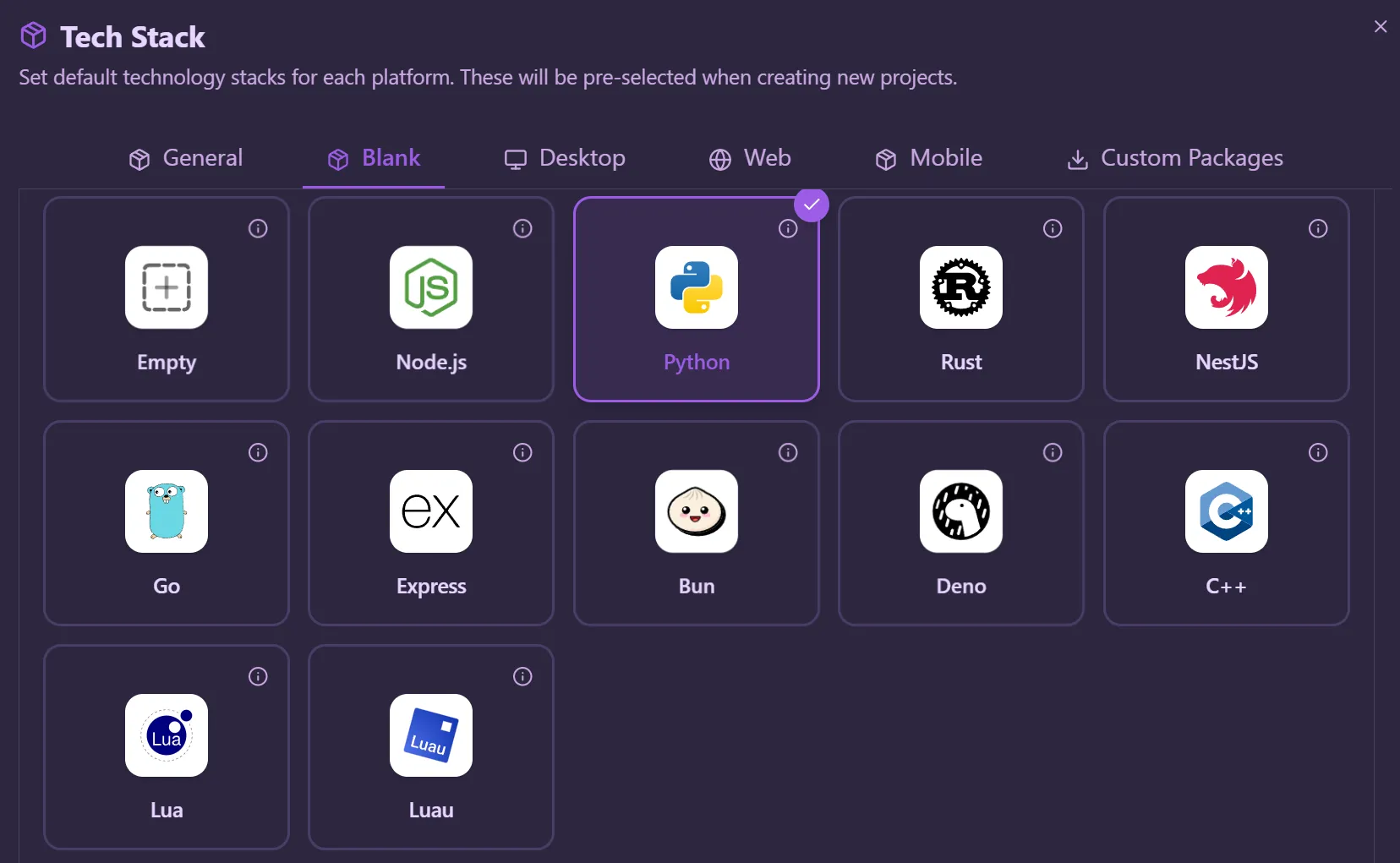
Task: Click the Python logo icon
Action: click(x=697, y=287)
